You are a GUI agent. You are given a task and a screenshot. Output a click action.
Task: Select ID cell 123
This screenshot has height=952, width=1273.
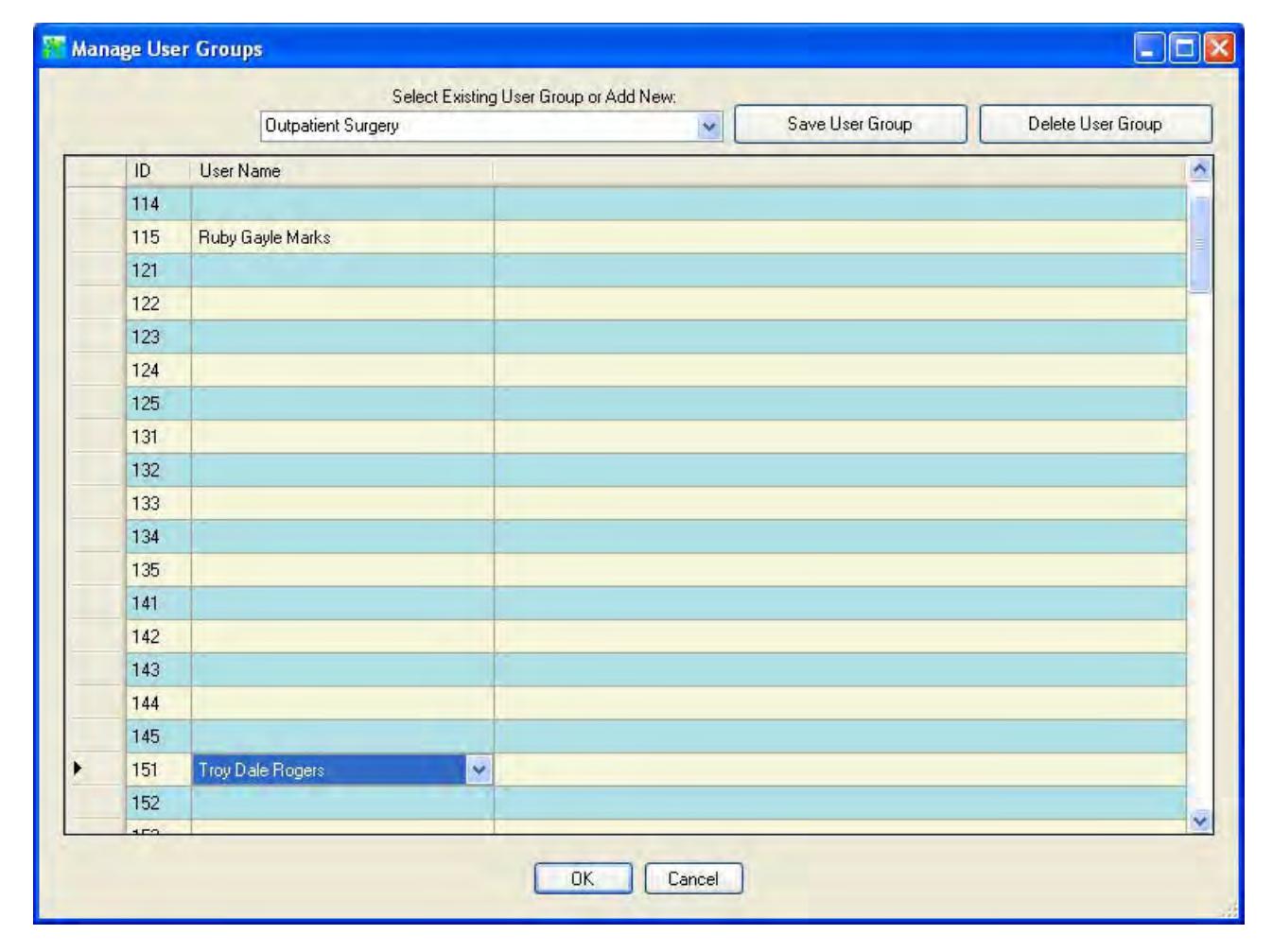click(x=159, y=338)
